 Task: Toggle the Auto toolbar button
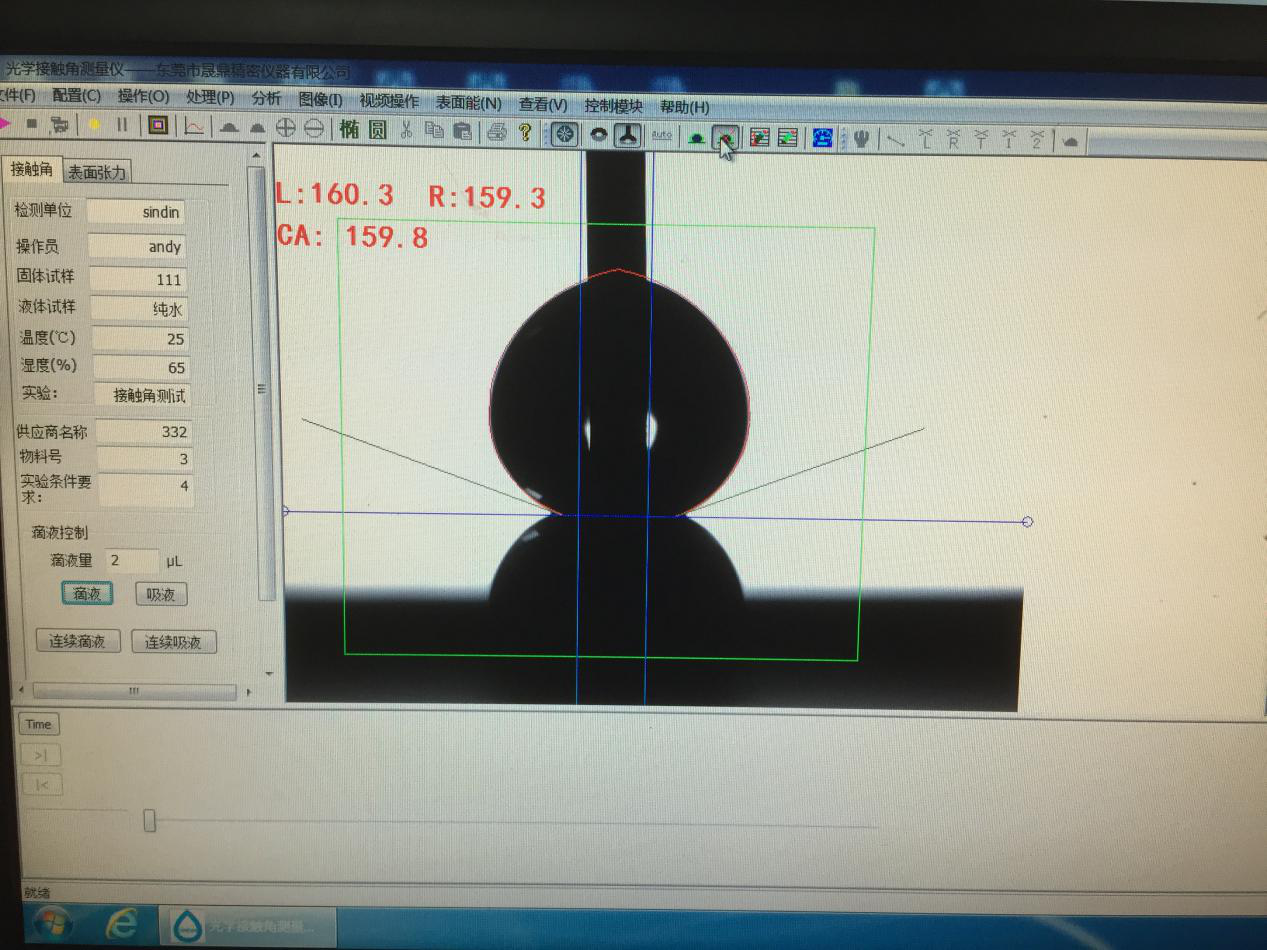[x=661, y=135]
